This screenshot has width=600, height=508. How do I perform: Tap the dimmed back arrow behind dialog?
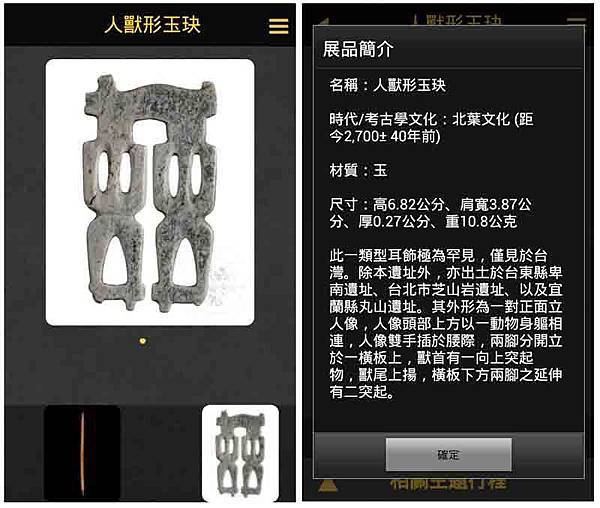coord(324,20)
